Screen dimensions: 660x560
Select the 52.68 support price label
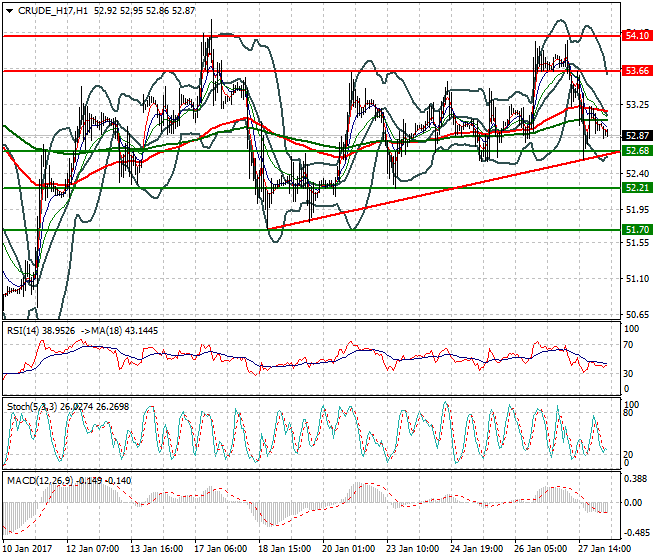pyautogui.click(x=637, y=151)
